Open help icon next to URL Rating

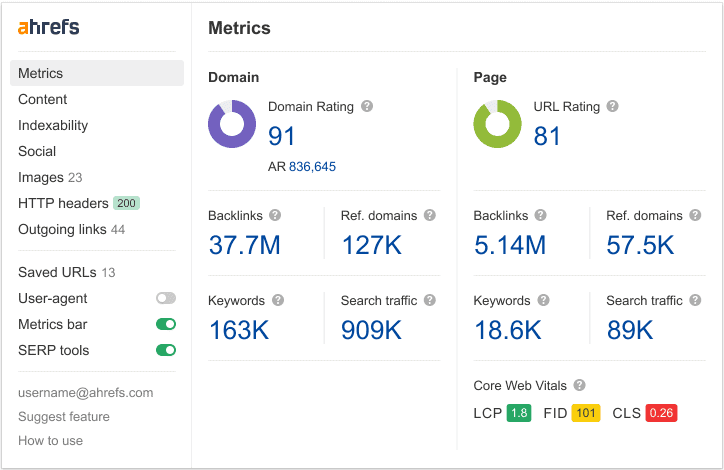point(612,106)
